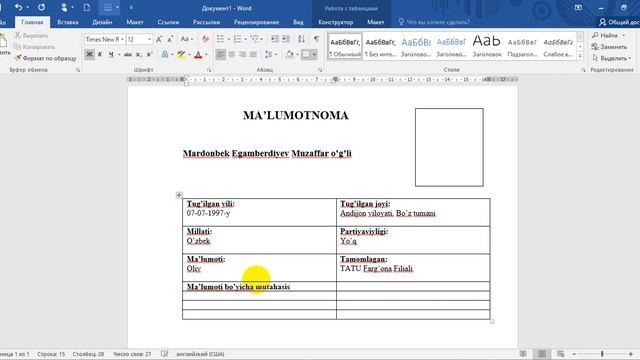Open the underline style dropdown arrow

coord(119,54)
